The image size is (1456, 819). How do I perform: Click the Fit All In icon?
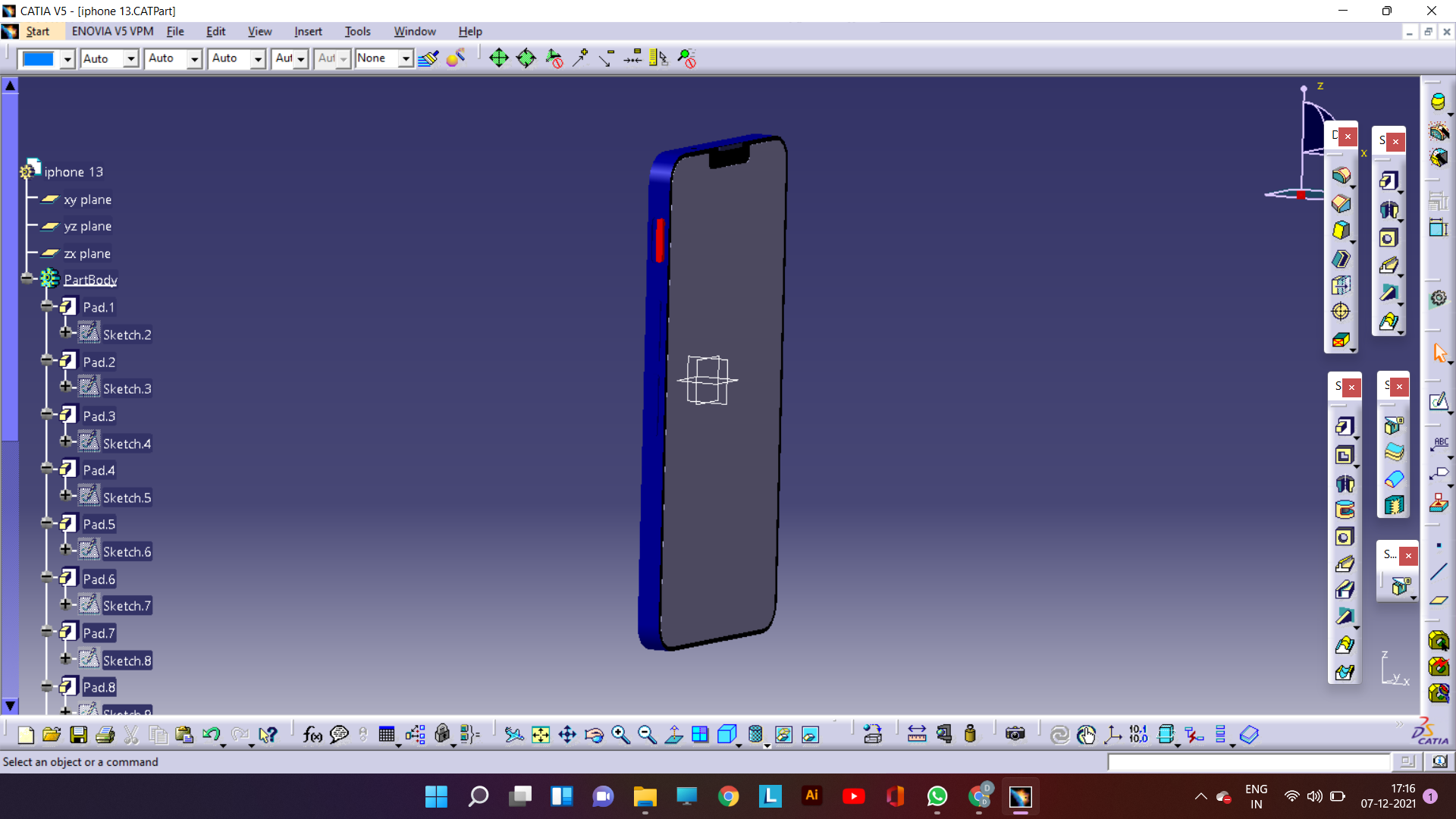pos(540,734)
